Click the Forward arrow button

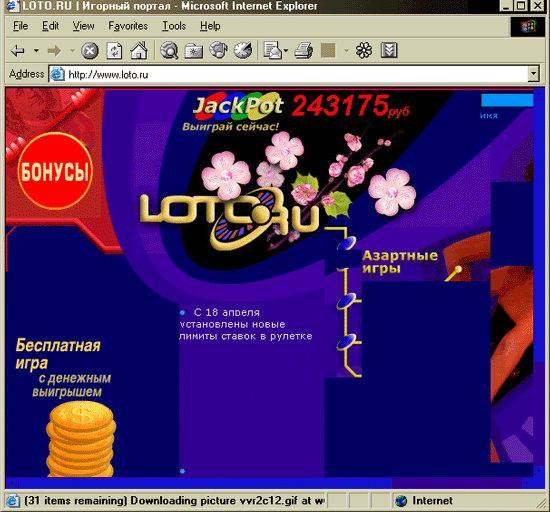(54, 51)
